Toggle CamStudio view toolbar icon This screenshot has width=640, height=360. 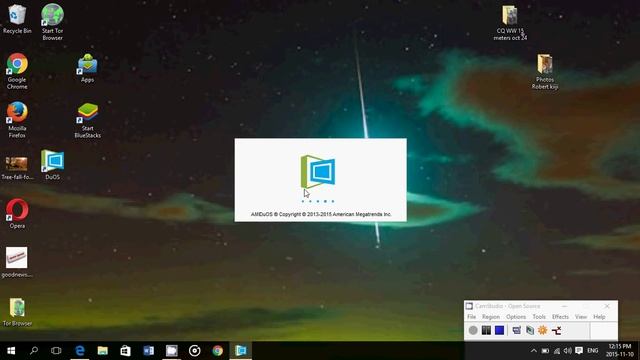pos(516,330)
